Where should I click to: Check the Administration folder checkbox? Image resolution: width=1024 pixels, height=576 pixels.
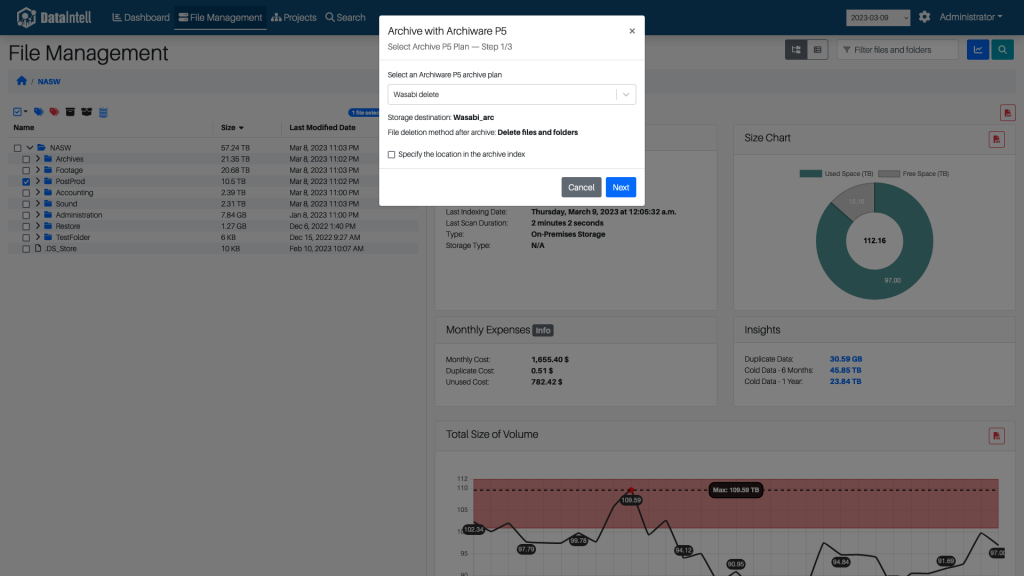click(x=26, y=216)
